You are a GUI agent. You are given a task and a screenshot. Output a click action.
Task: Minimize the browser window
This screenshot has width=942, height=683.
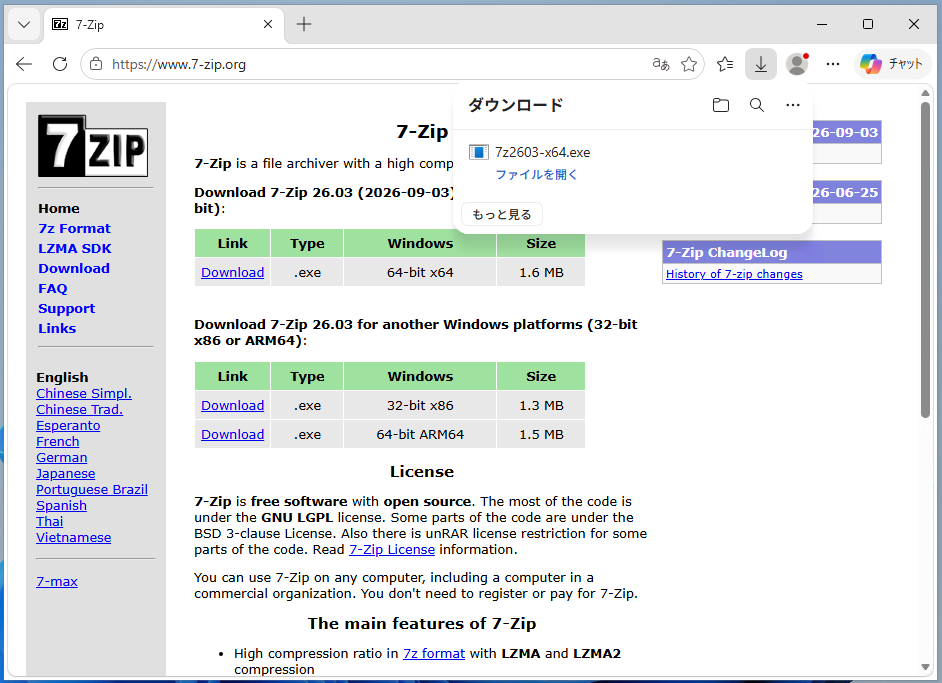point(822,24)
